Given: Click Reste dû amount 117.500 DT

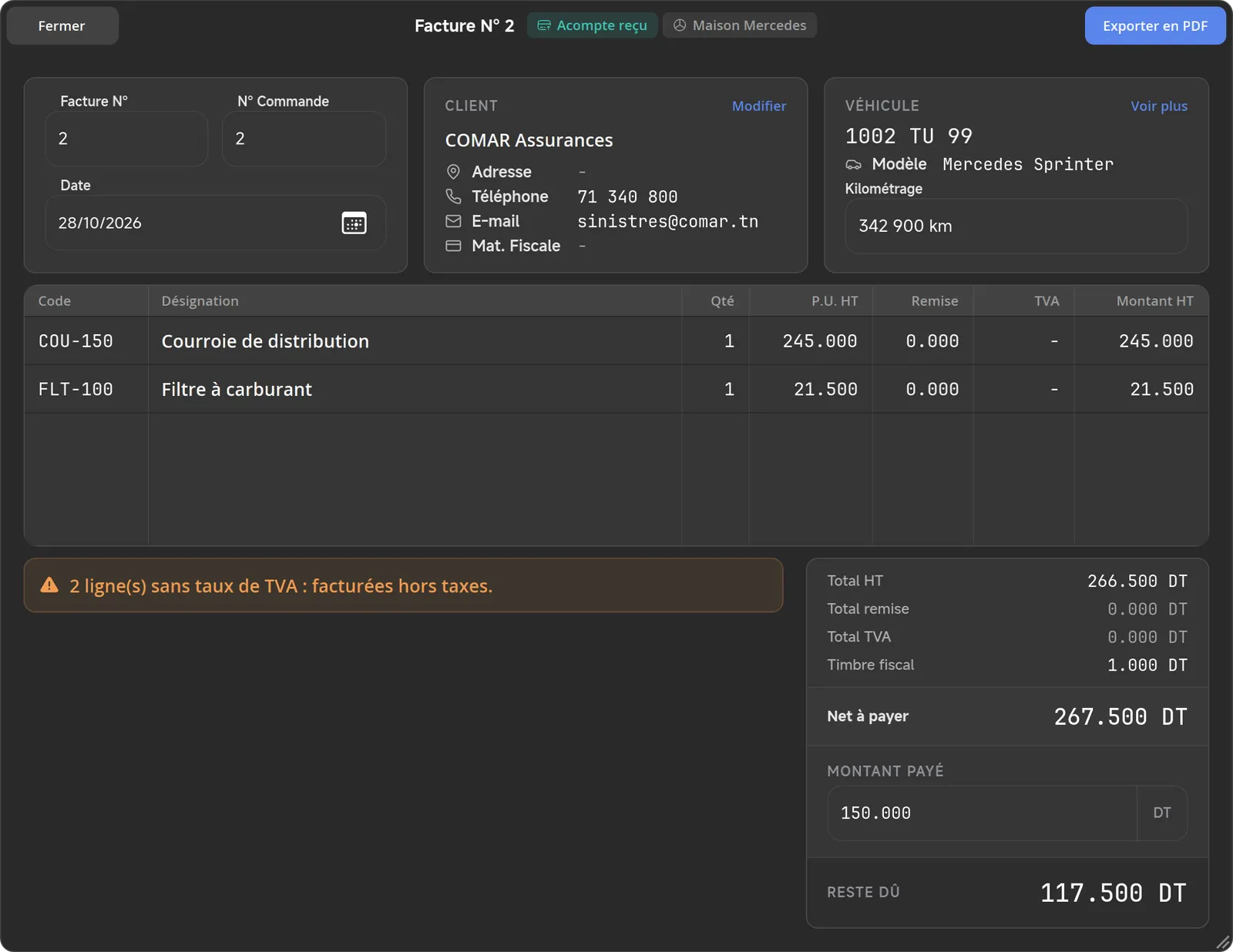Looking at the screenshot, I should tap(1114, 893).
